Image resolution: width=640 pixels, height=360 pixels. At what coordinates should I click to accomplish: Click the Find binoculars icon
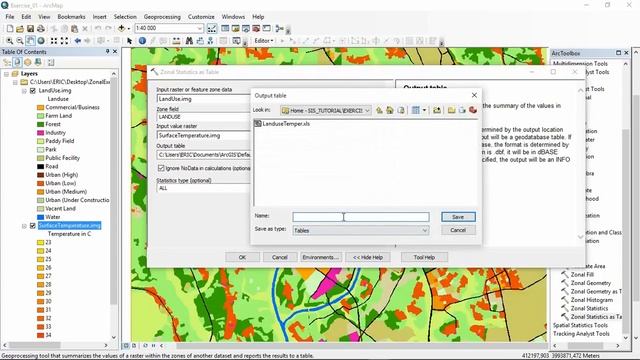[x=189, y=41]
